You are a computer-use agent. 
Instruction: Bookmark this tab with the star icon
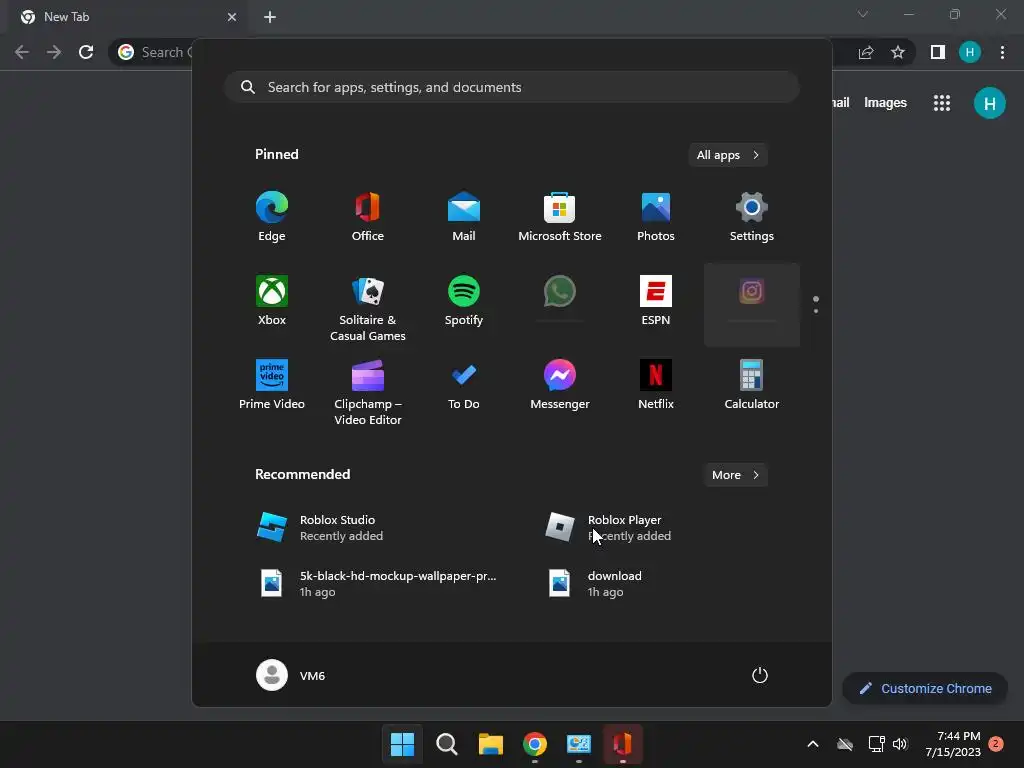(898, 52)
